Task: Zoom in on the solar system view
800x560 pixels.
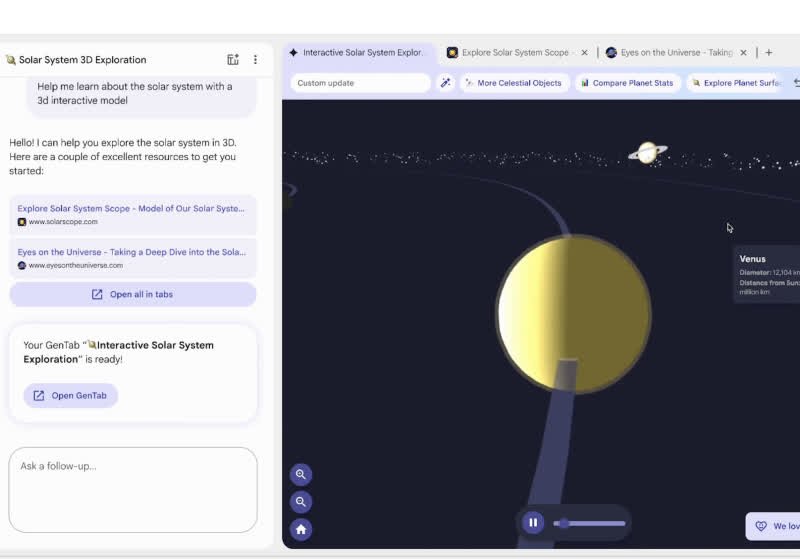Action: 301,474
